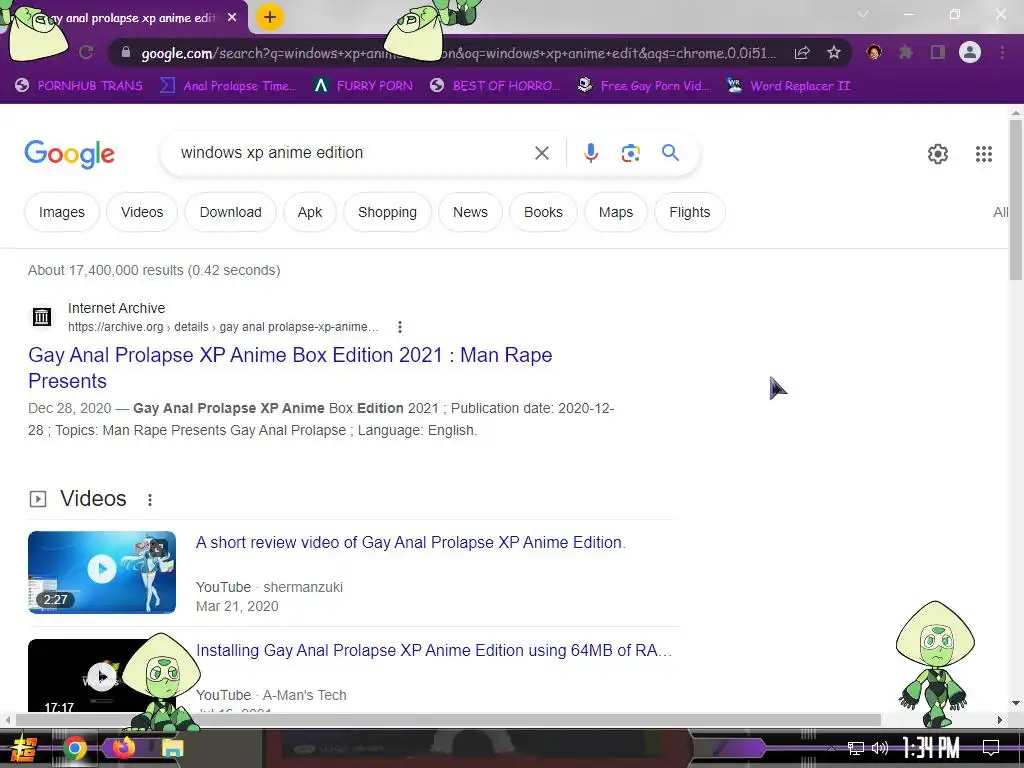Open the BEST OF HORRO... bookmark
Image resolution: width=1024 pixels, height=768 pixels.
494,86
